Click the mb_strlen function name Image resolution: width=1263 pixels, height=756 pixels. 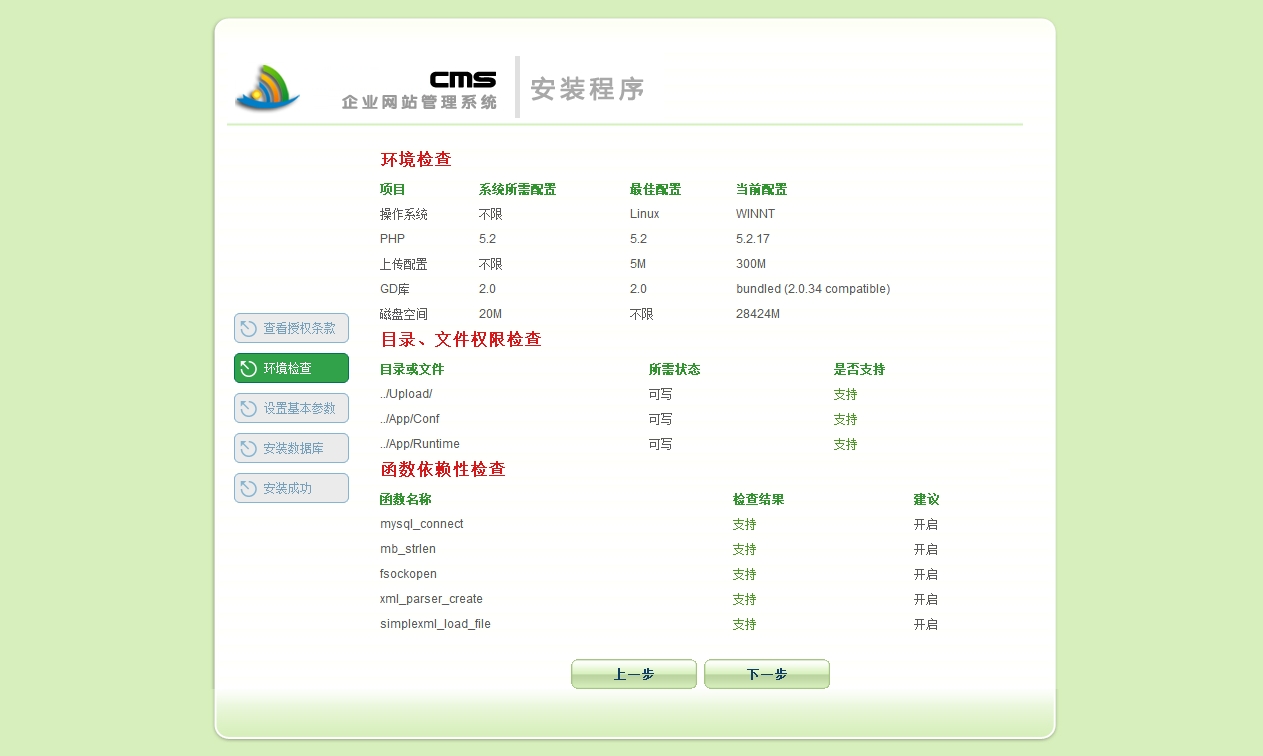click(408, 549)
